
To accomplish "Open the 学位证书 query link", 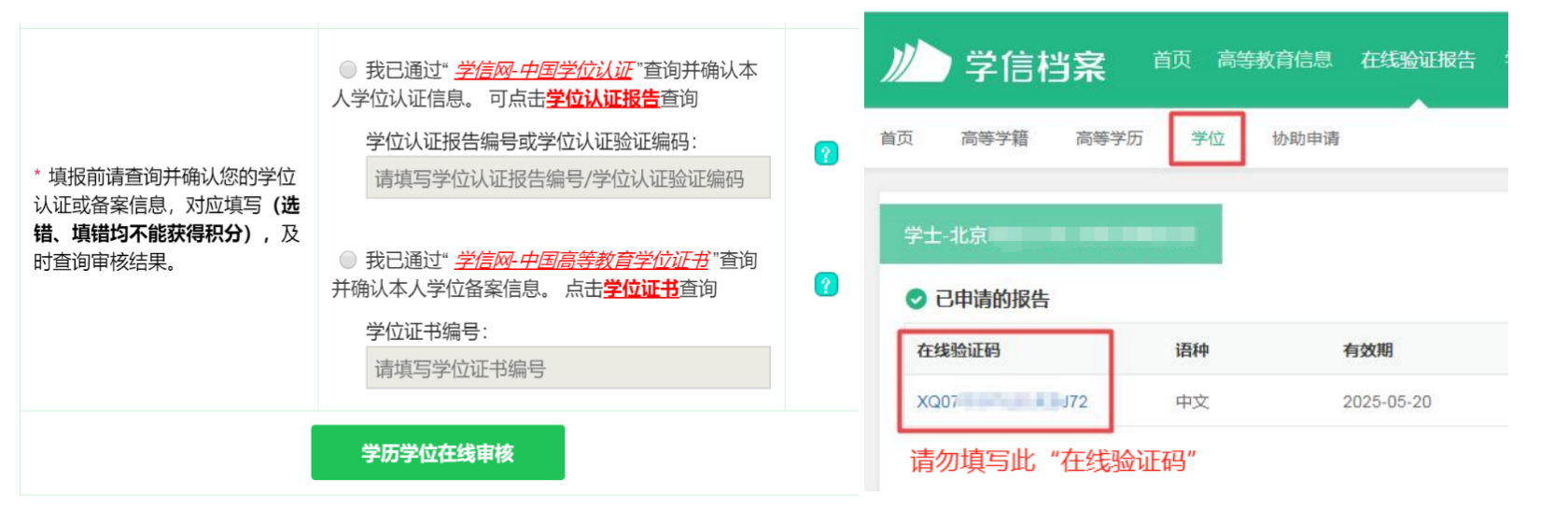I will click(x=640, y=289).
